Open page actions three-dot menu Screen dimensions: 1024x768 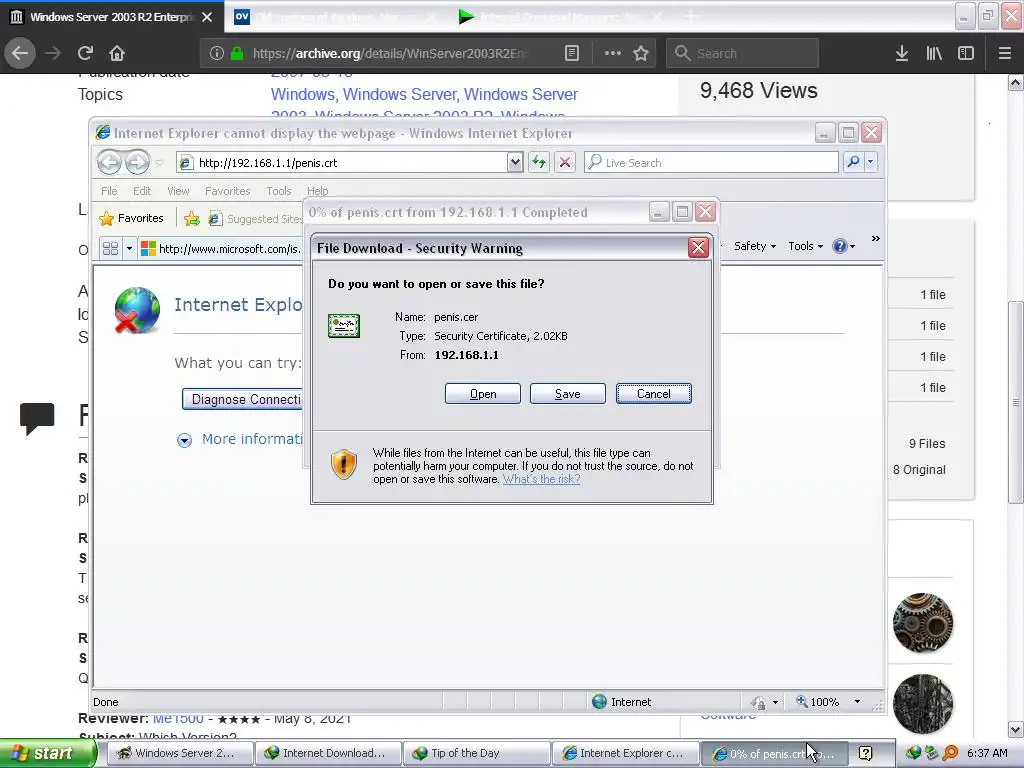point(613,53)
